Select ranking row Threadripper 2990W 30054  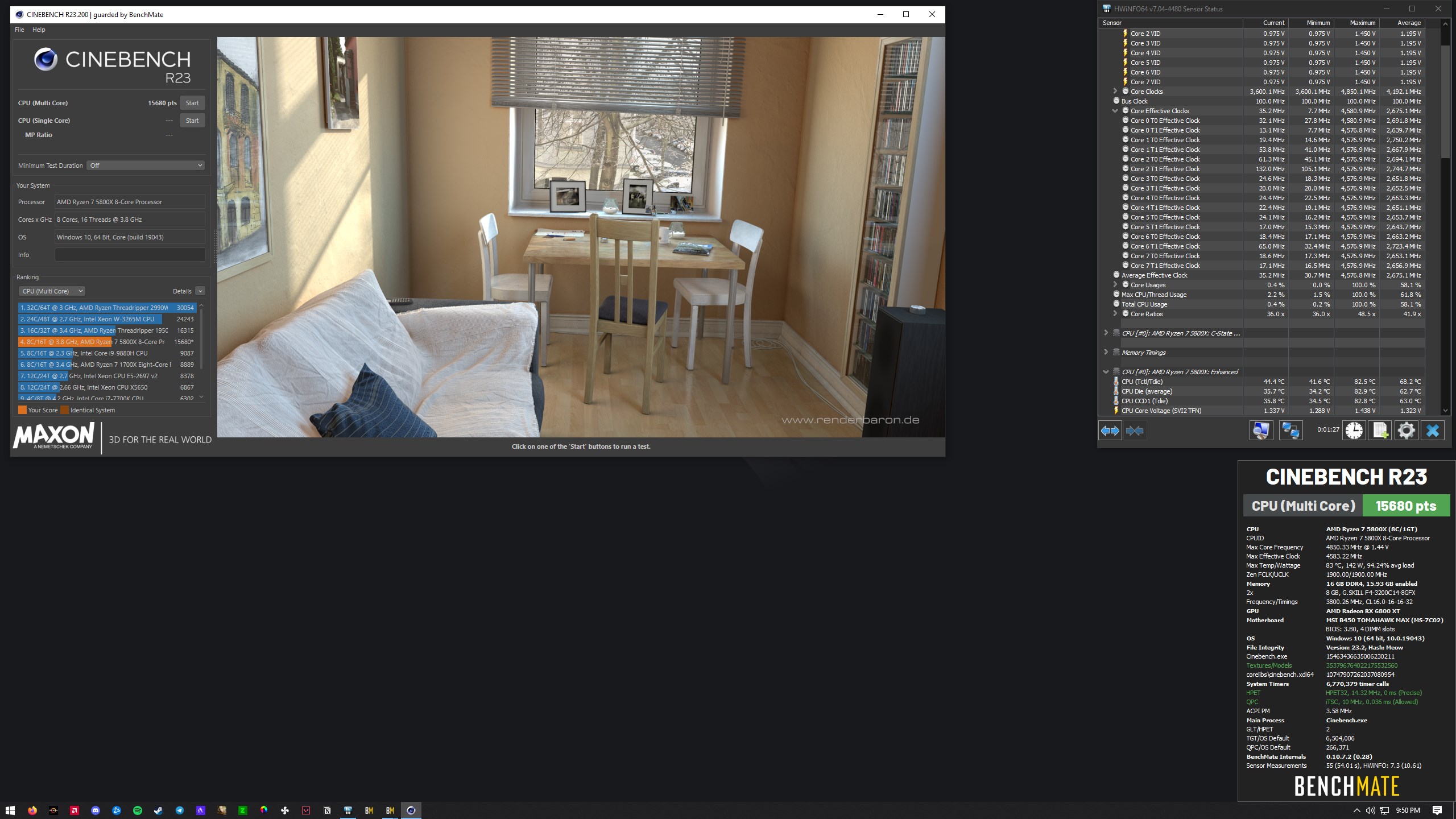click(x=107, y=308)
